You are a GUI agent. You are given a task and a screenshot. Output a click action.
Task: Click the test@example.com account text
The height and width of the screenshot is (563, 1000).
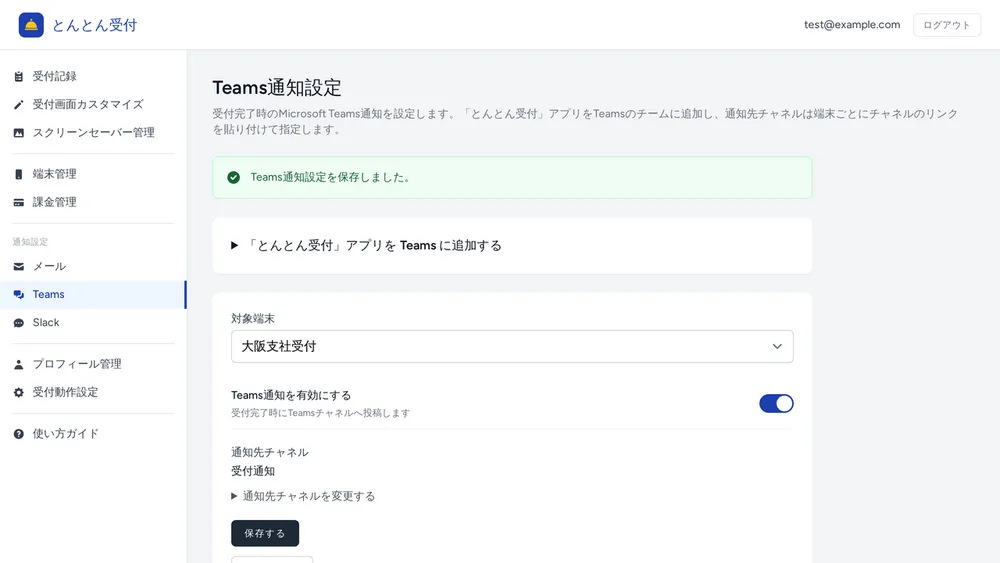coord(852,25)
